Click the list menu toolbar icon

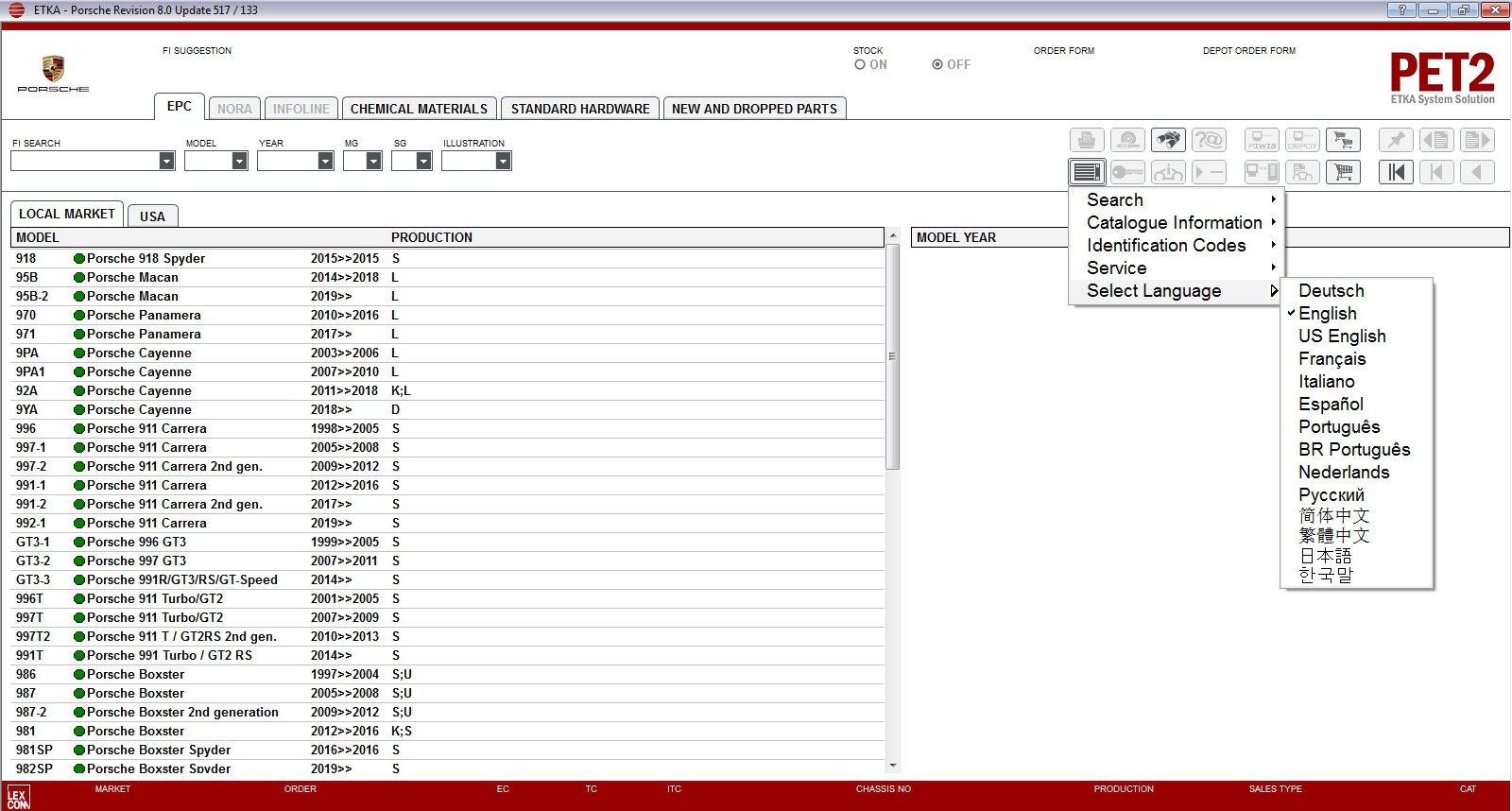[1087, 172]
